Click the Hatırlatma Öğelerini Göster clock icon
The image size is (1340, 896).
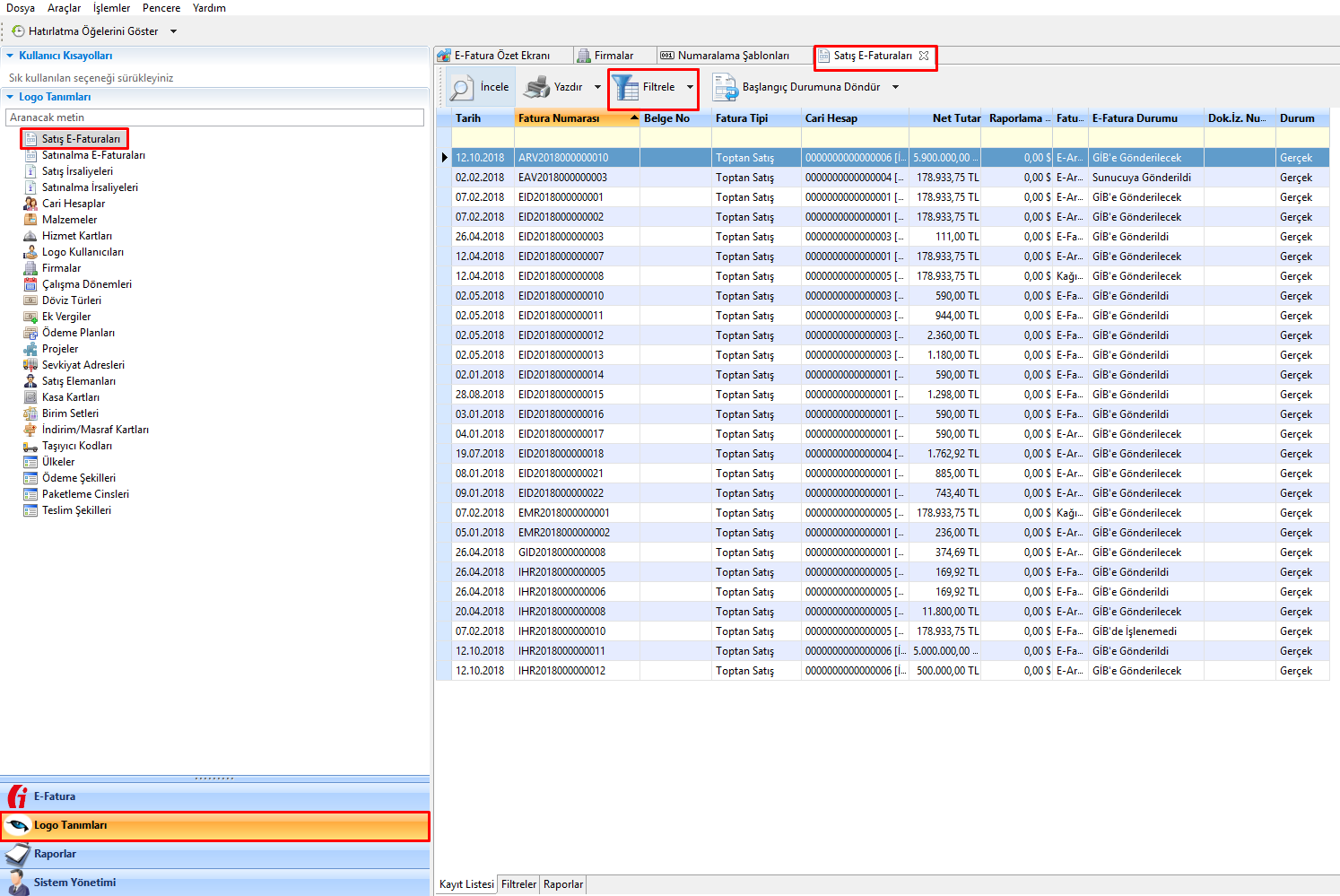coord(18,31)
